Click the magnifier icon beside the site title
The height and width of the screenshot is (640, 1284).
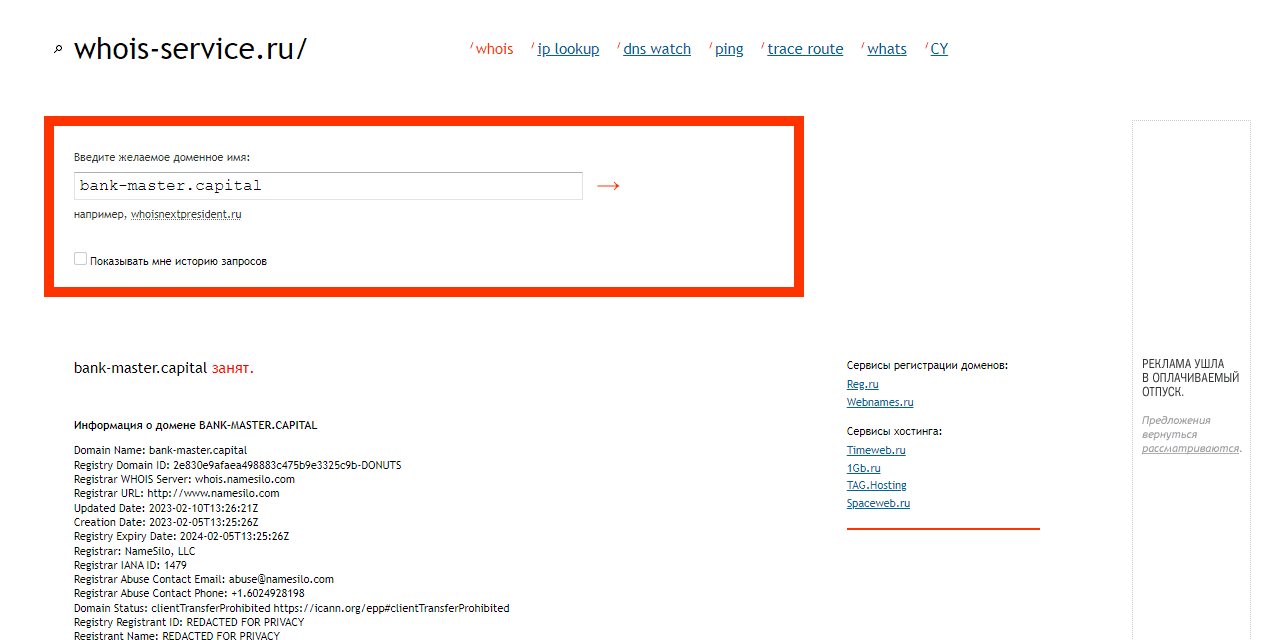(58, 49)
